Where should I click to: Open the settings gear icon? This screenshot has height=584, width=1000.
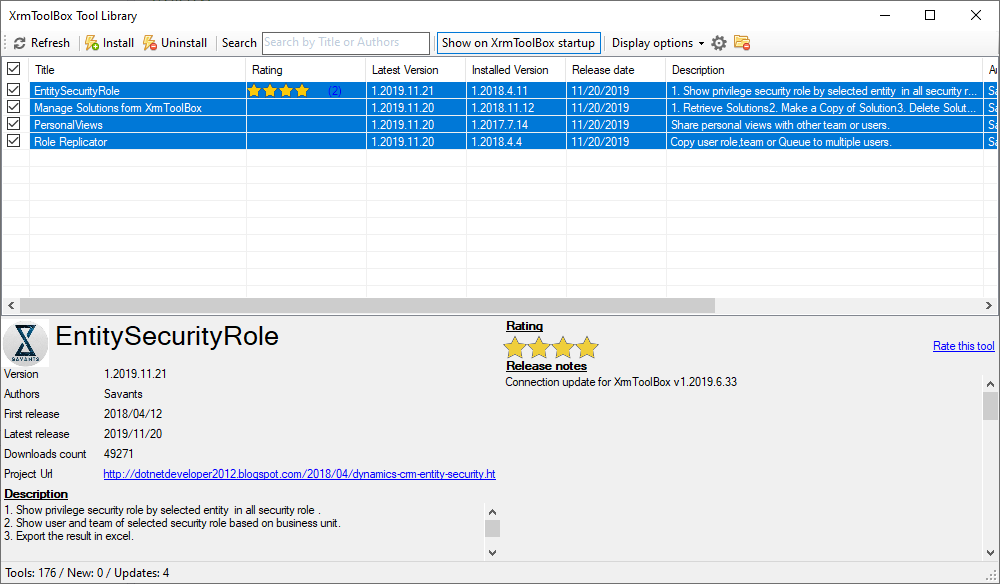tap(718, 43)
